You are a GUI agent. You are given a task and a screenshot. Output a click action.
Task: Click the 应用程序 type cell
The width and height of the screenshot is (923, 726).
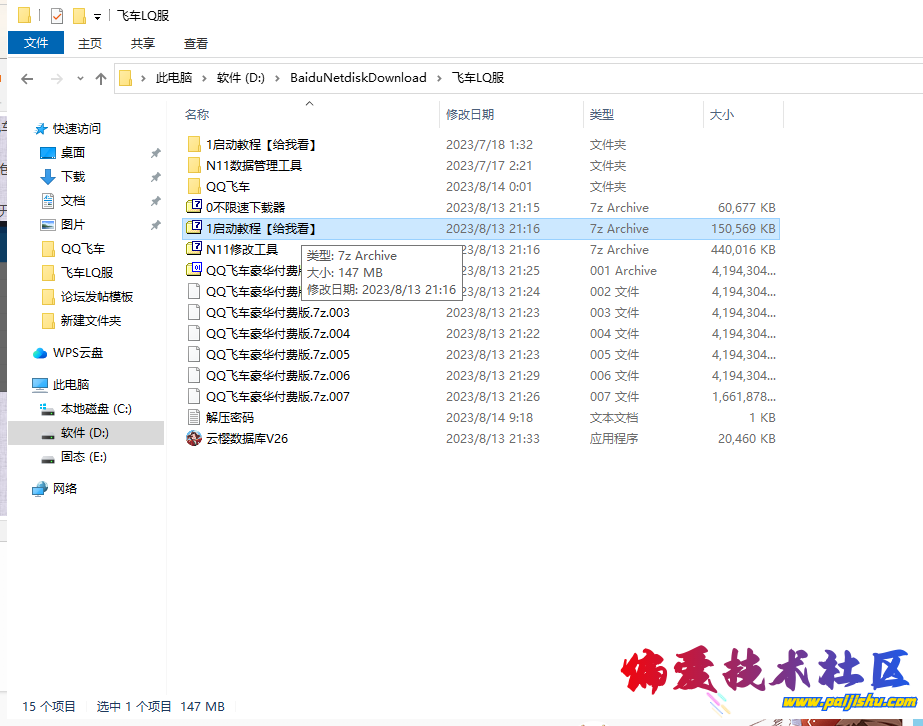(x=614, y=439)
